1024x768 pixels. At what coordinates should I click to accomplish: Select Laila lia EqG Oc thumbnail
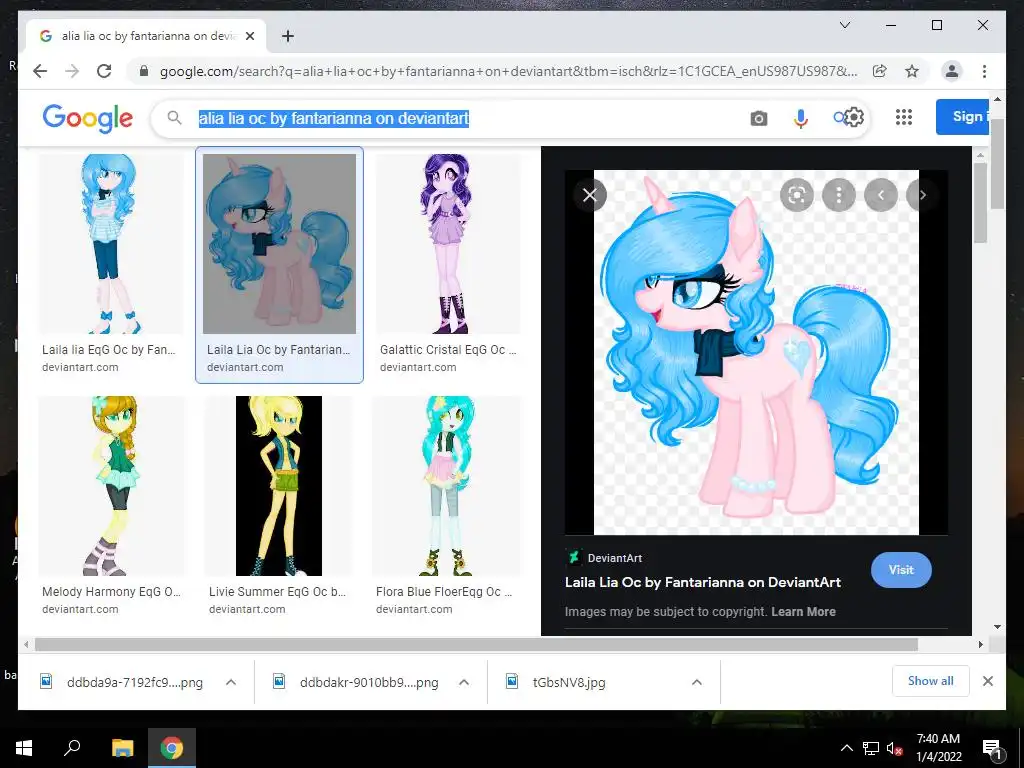tap(110, 244)
